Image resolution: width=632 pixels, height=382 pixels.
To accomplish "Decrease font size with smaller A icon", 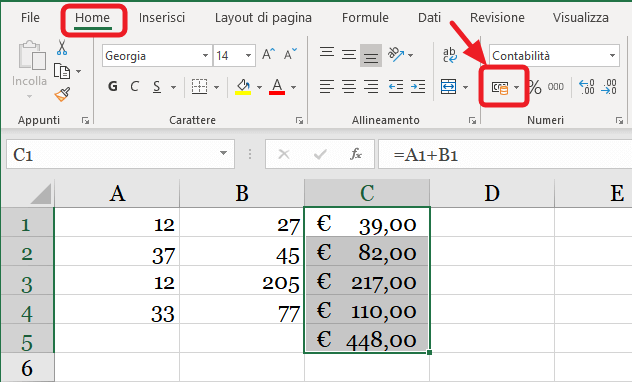I will [290, 54].
